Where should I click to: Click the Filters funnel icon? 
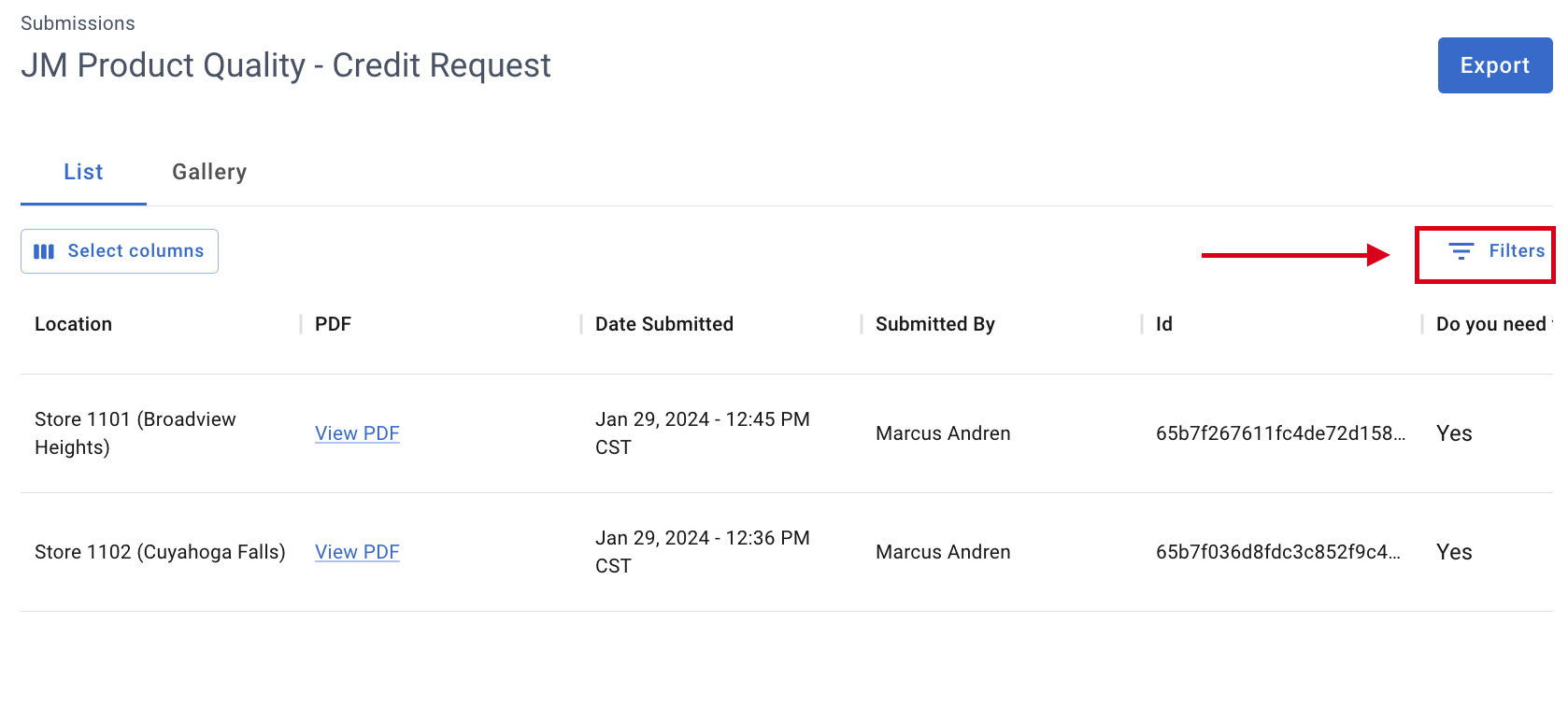point(1461,251)
